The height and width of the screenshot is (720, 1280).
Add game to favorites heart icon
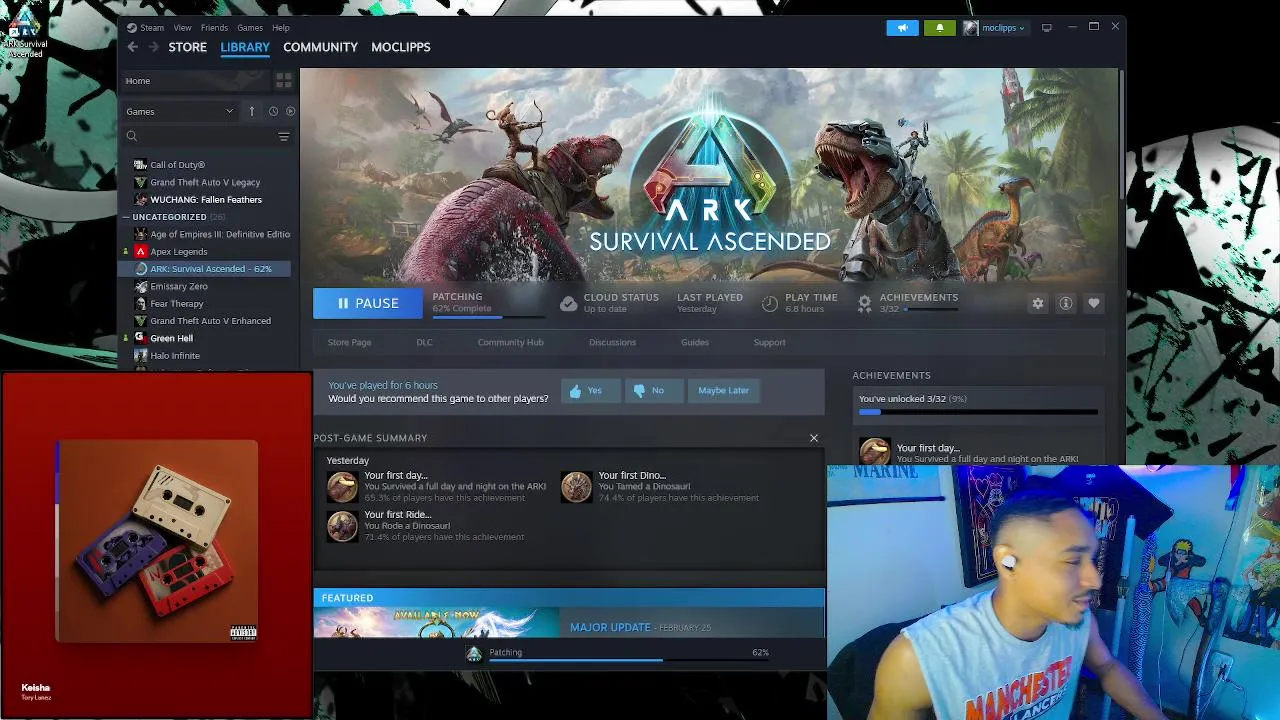[1094, 303]
